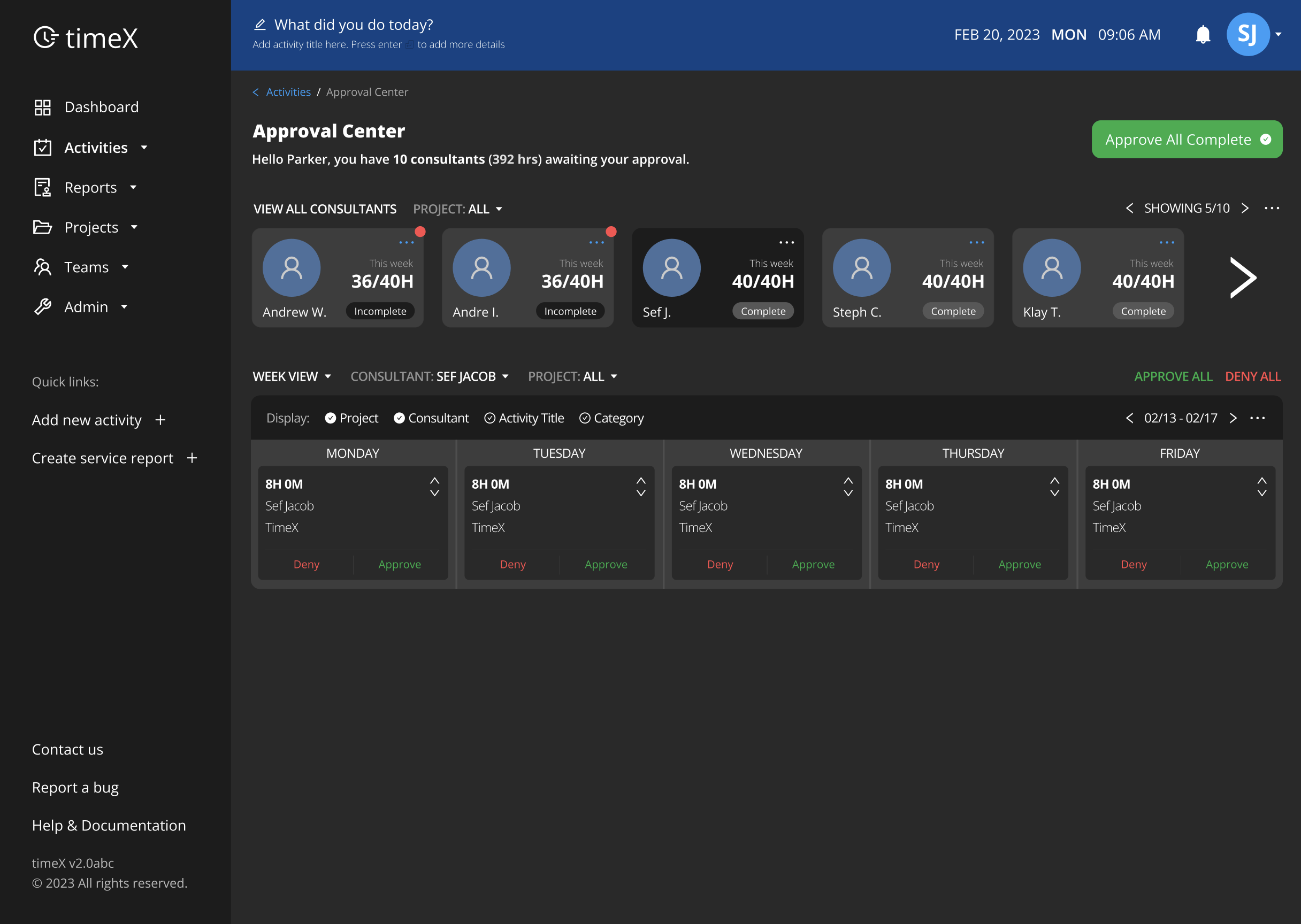
Task: Uncheck the Consultant display option
Action: click(x=399, y=418)
